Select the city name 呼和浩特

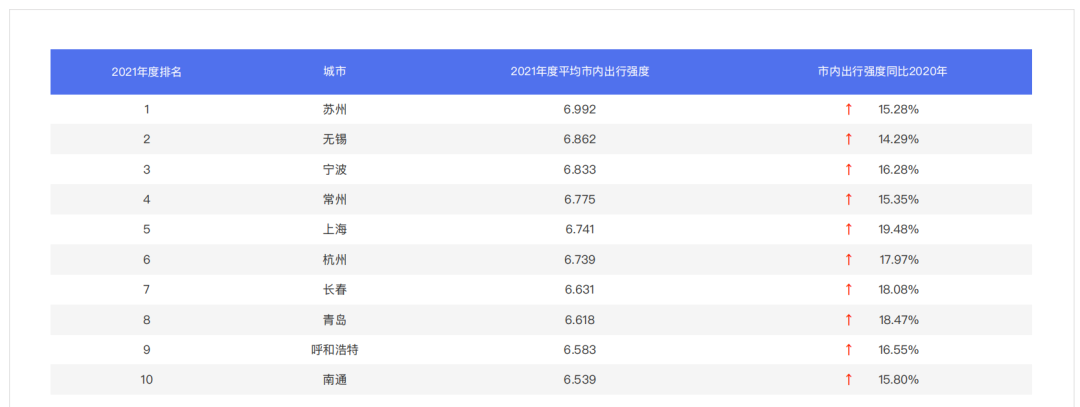coord(335,349)
